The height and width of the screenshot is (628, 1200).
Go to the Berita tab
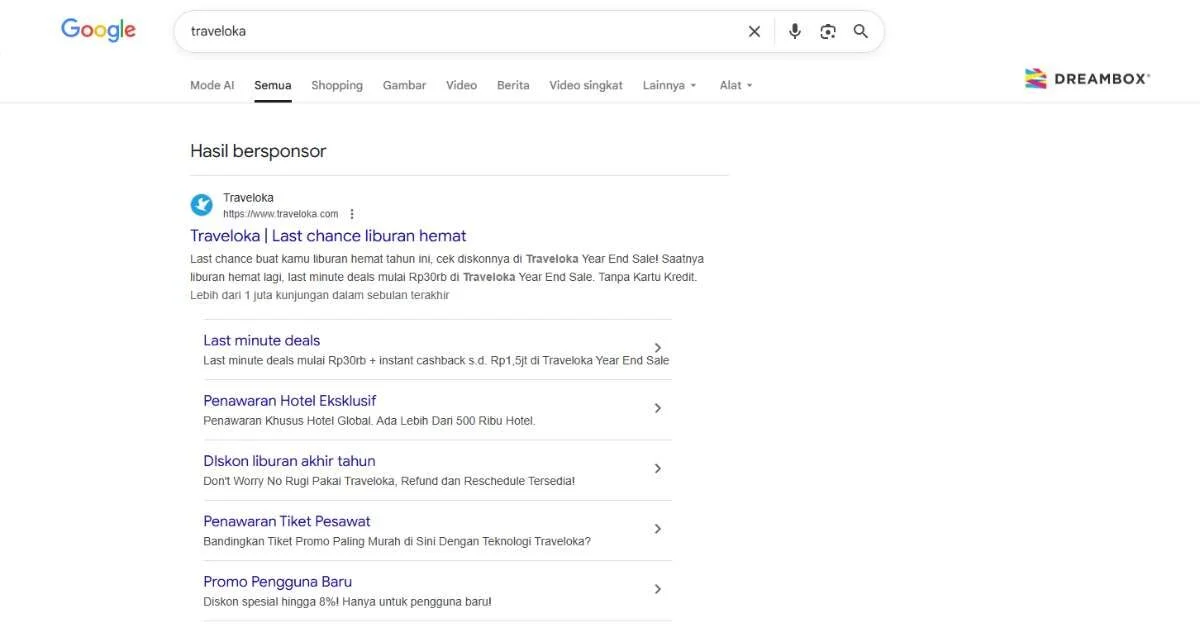coord(513,85)
